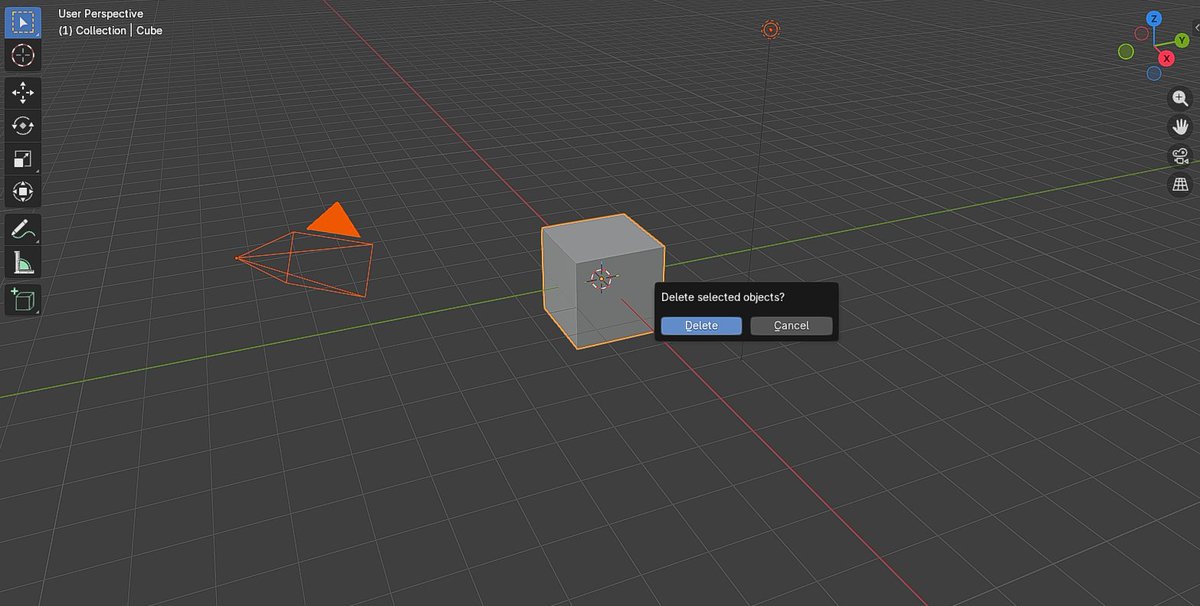Image resolution: width=1200 pixels, height=606 pixels.
Task: Choose the Measure tool
Action: pyautogui.click(x=22, y=262)
